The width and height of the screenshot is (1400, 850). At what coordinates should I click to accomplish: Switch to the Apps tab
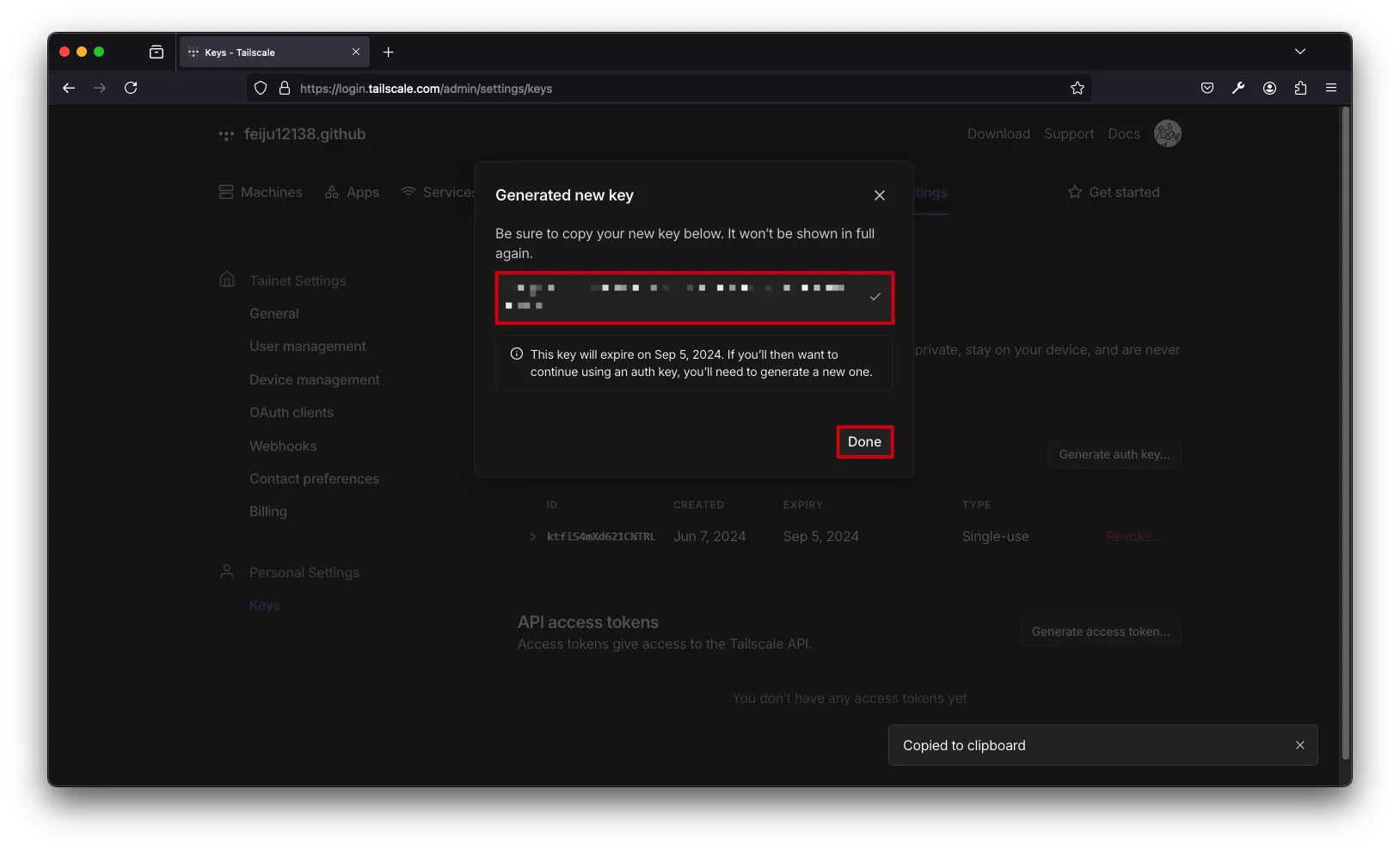click(x=352, y=192)
